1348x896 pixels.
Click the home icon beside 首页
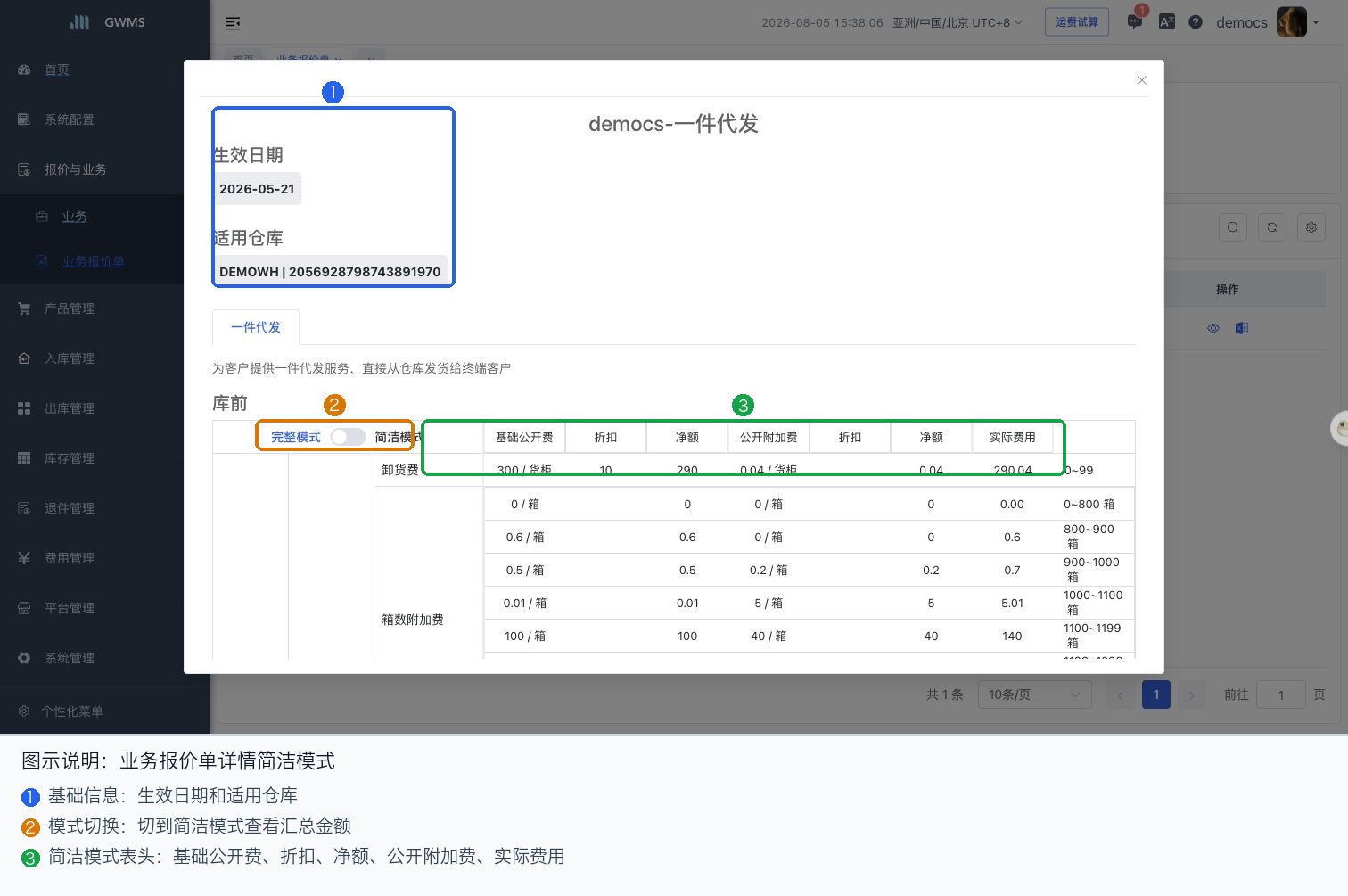point(24,70)
